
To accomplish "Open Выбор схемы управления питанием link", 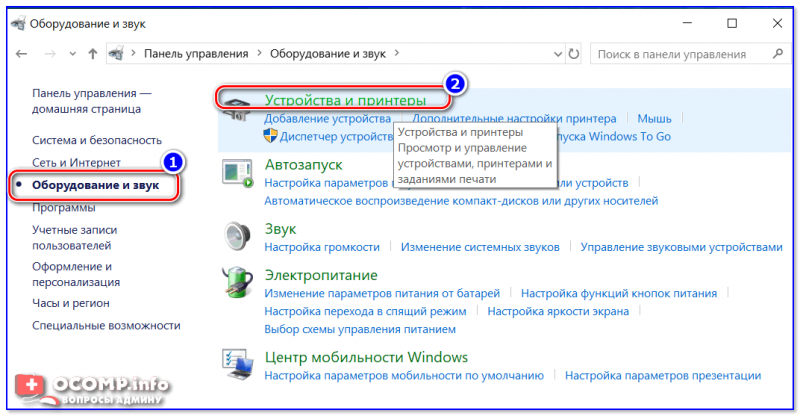I will 360,330.
